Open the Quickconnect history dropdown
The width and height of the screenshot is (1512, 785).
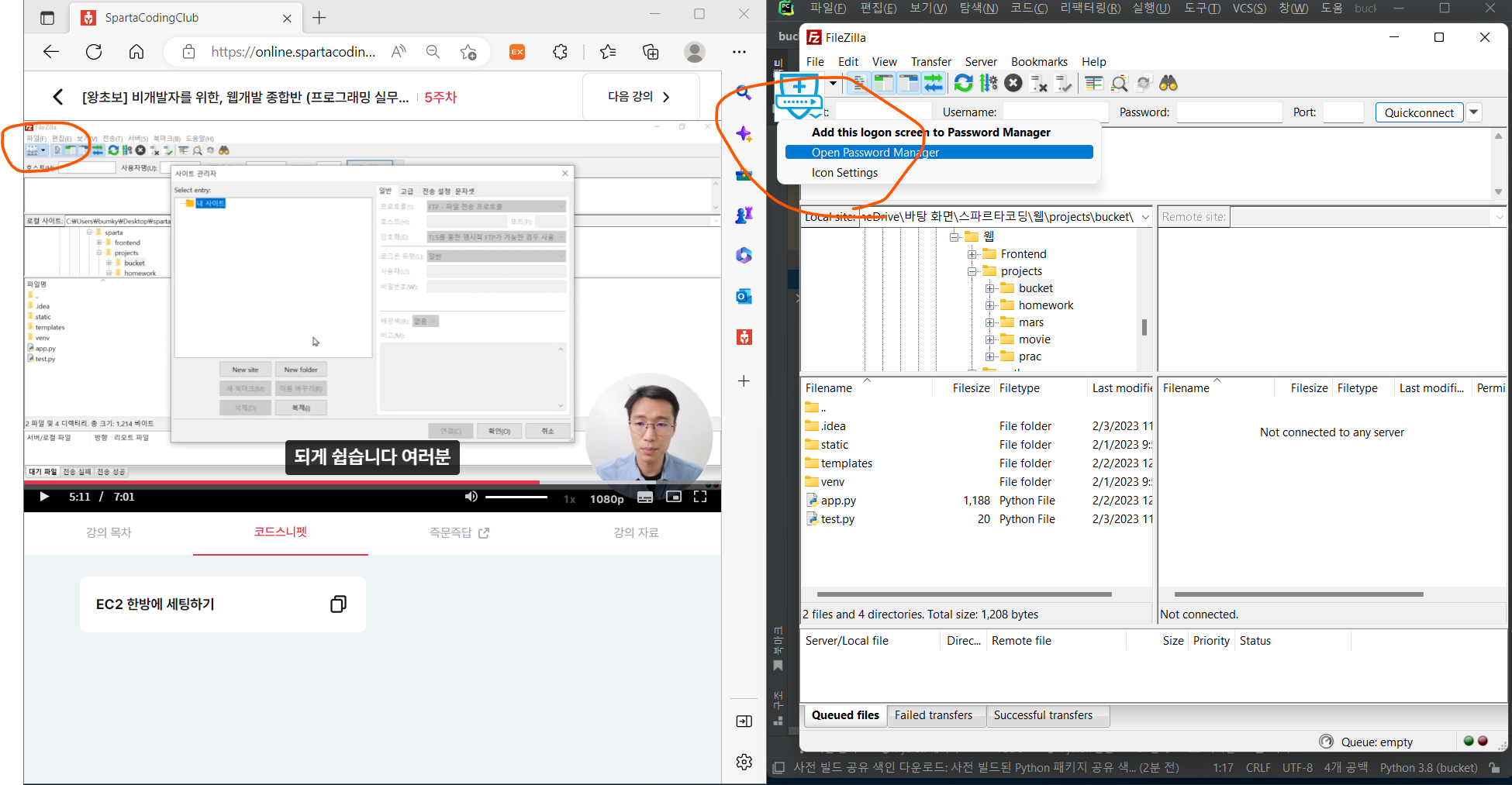(1473, 112)
